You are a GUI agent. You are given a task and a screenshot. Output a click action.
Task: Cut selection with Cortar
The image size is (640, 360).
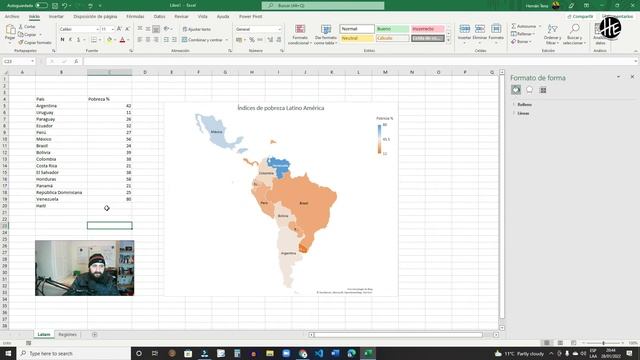(x=27, y=27)
